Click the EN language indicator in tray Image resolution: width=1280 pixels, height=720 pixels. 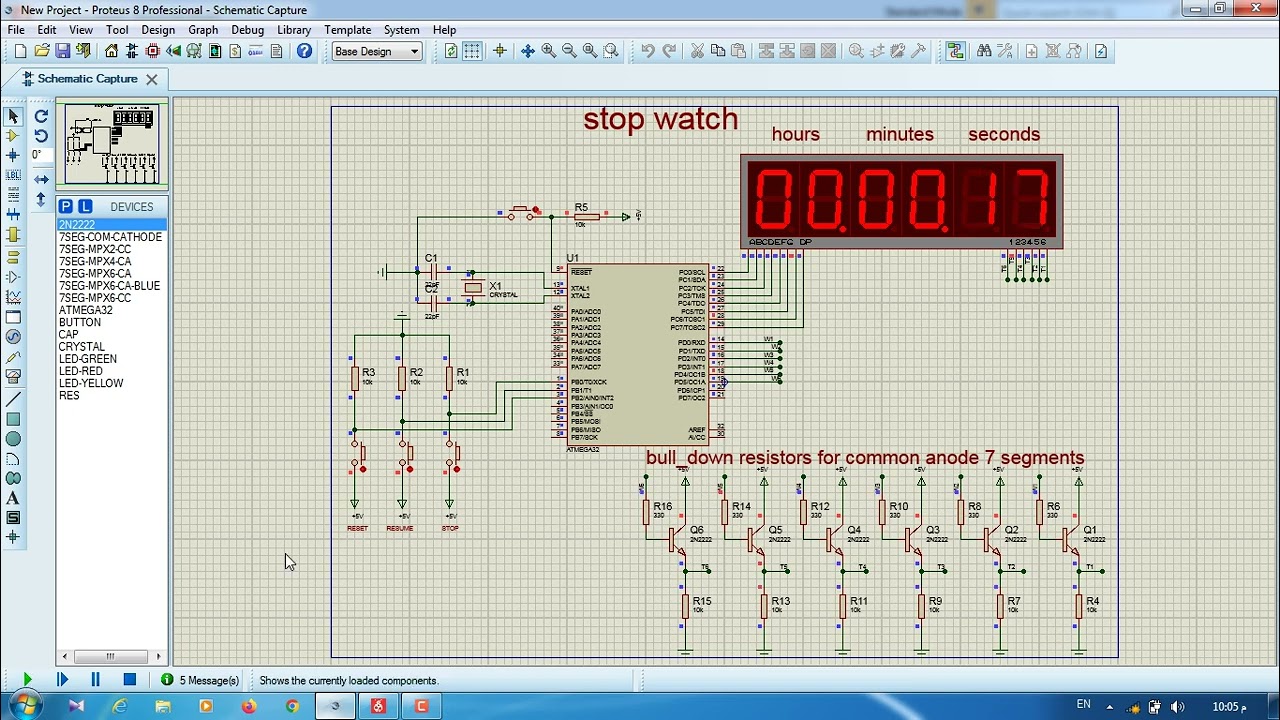pos(1083,705)
